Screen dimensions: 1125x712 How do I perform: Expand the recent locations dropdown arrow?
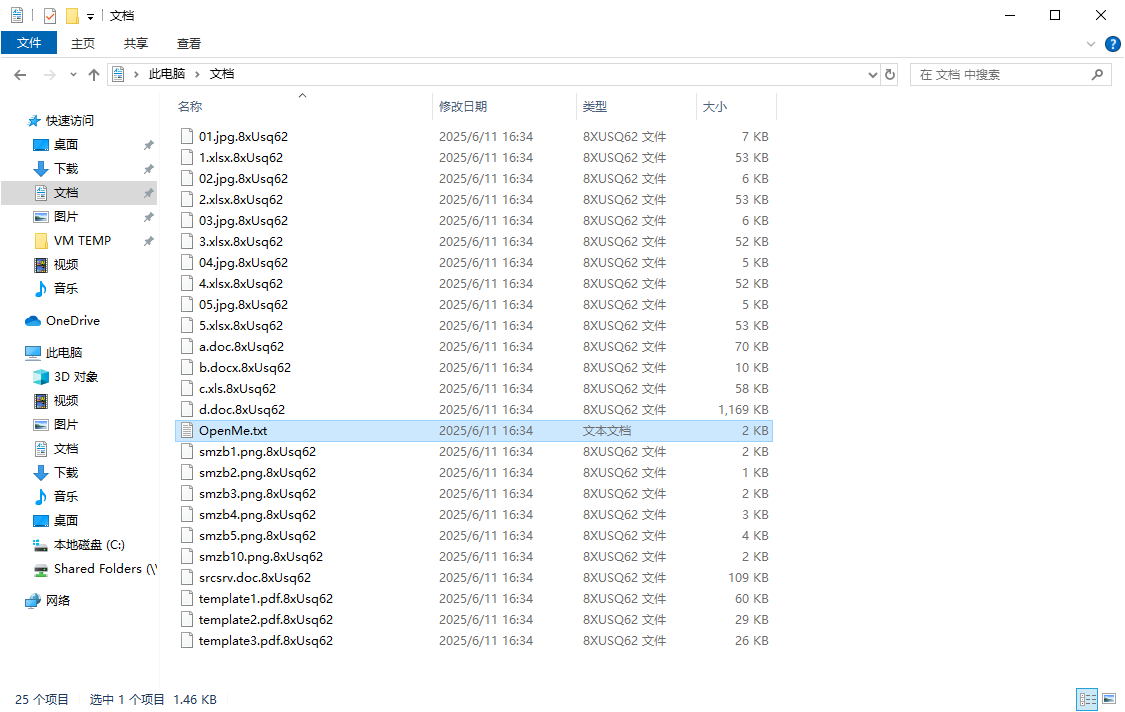click(x=73, y=75)
